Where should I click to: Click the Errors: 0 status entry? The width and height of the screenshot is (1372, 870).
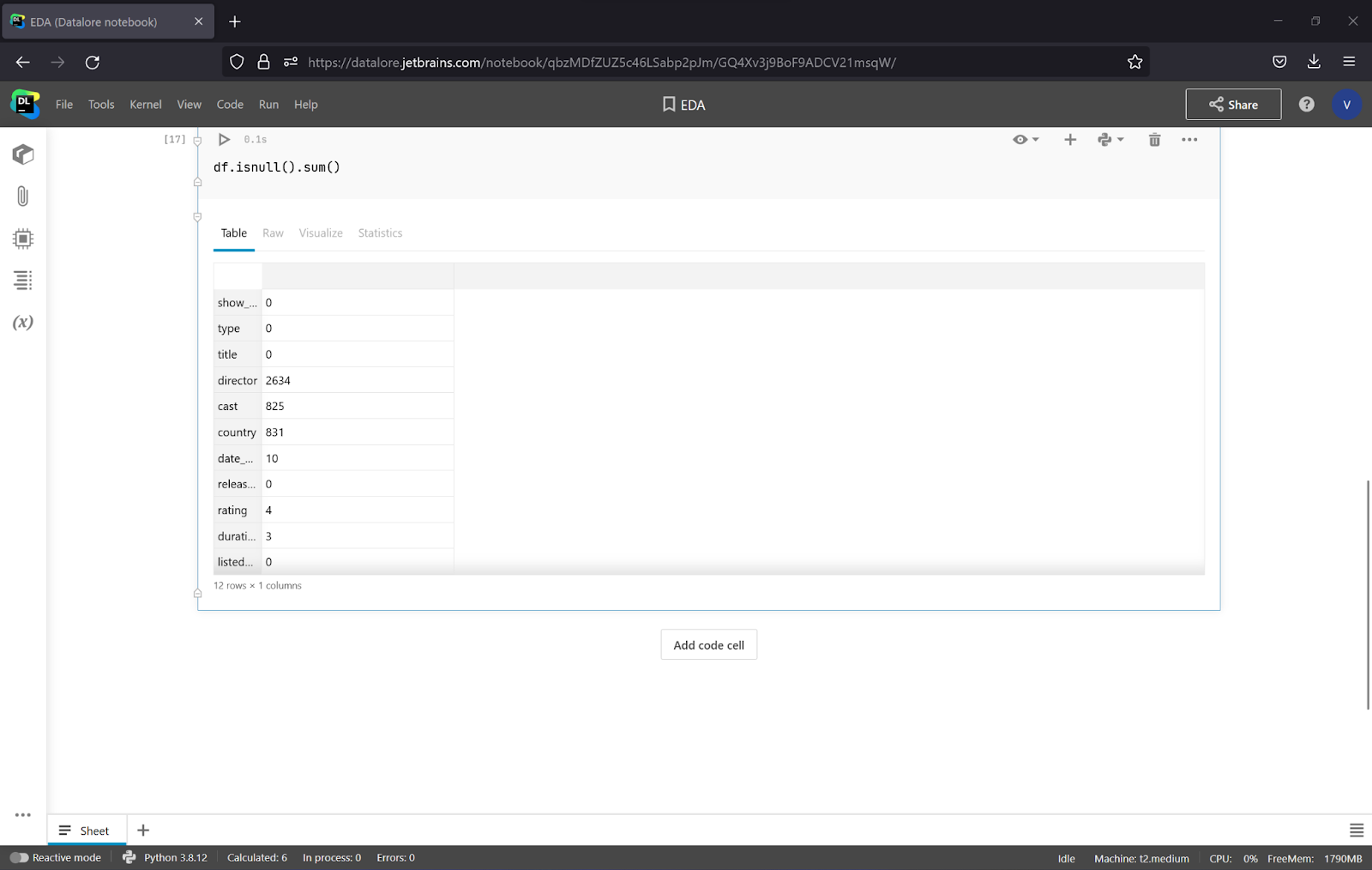point(395,857)
